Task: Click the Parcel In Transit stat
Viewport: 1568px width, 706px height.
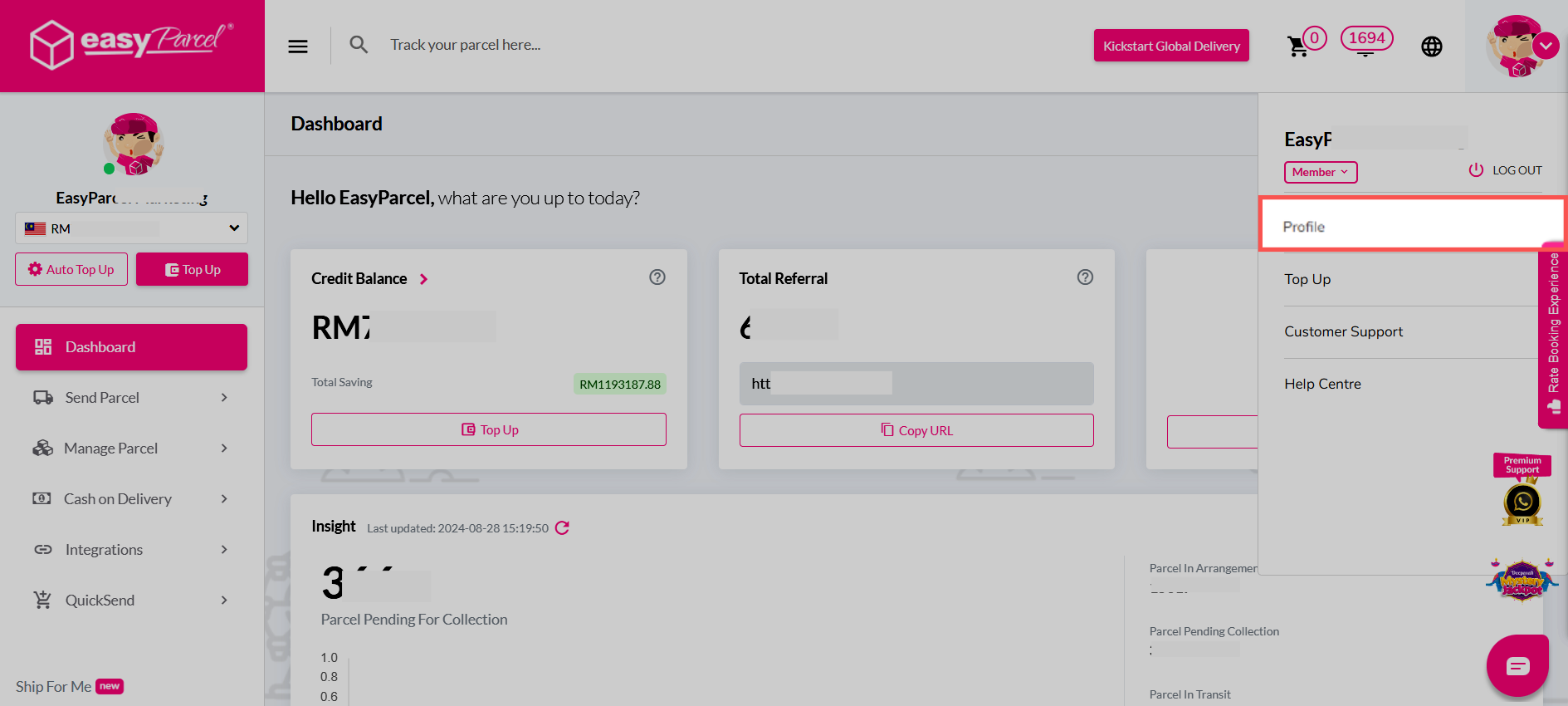Action: tap(1189, 695)
